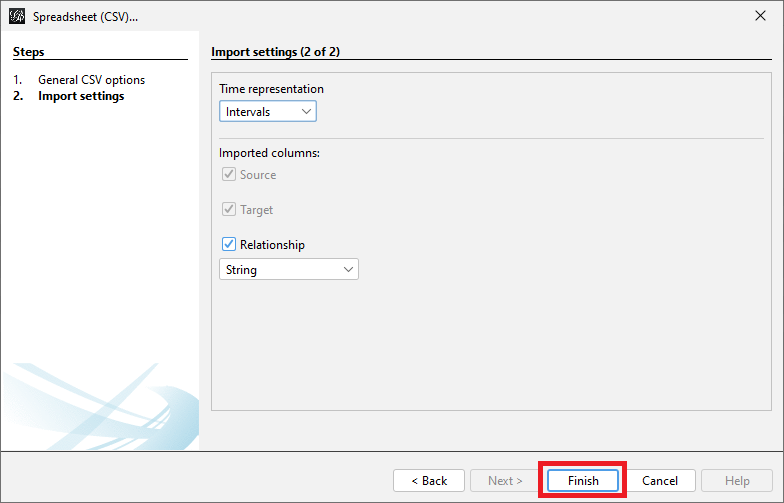Click the Time representation label
The width and height of the screenshot is (784, 503).
click(272, 89)
